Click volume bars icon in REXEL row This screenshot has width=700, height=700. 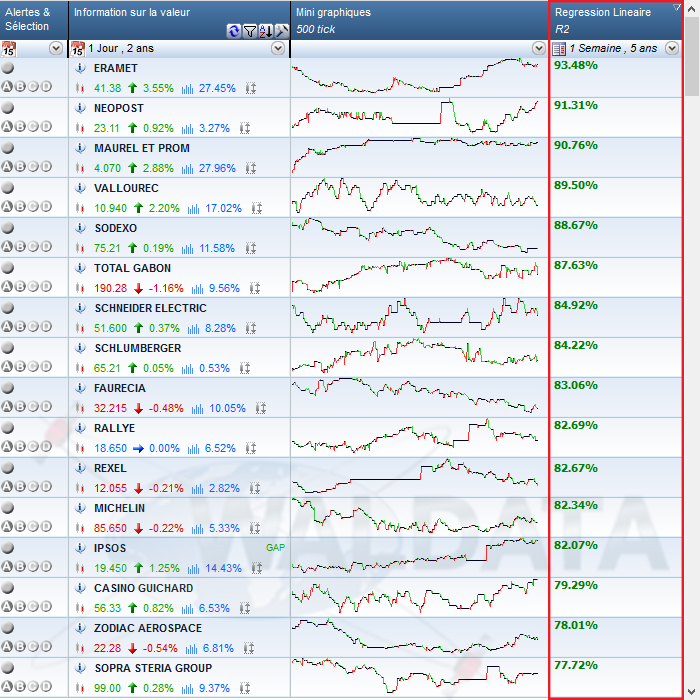click(197, 488)
